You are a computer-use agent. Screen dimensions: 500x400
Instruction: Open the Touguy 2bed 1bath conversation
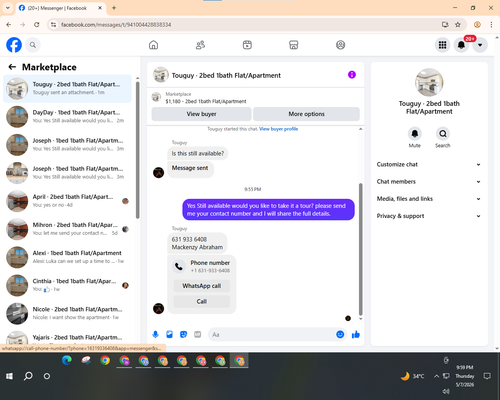(x=67, y=89)
